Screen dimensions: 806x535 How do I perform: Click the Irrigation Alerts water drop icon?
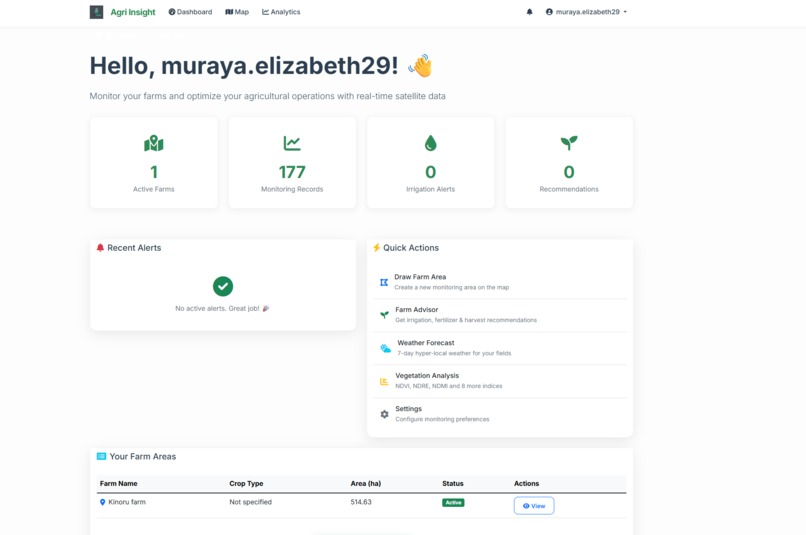(x=431, y=143)
